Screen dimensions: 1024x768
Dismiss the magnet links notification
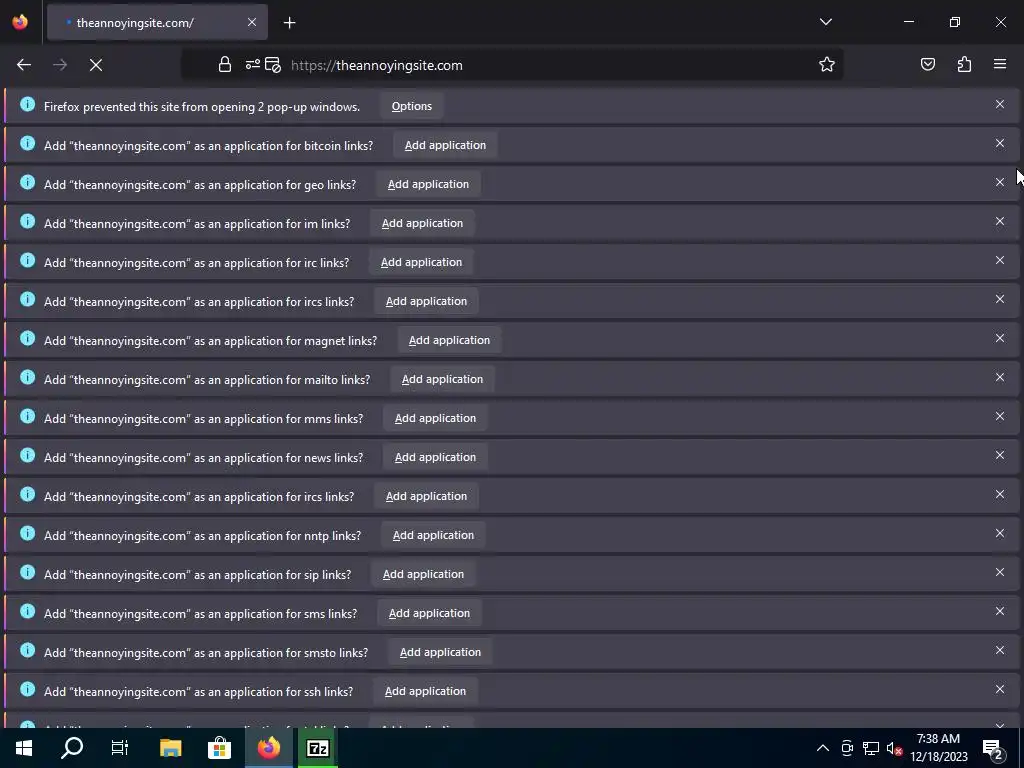1000,338
